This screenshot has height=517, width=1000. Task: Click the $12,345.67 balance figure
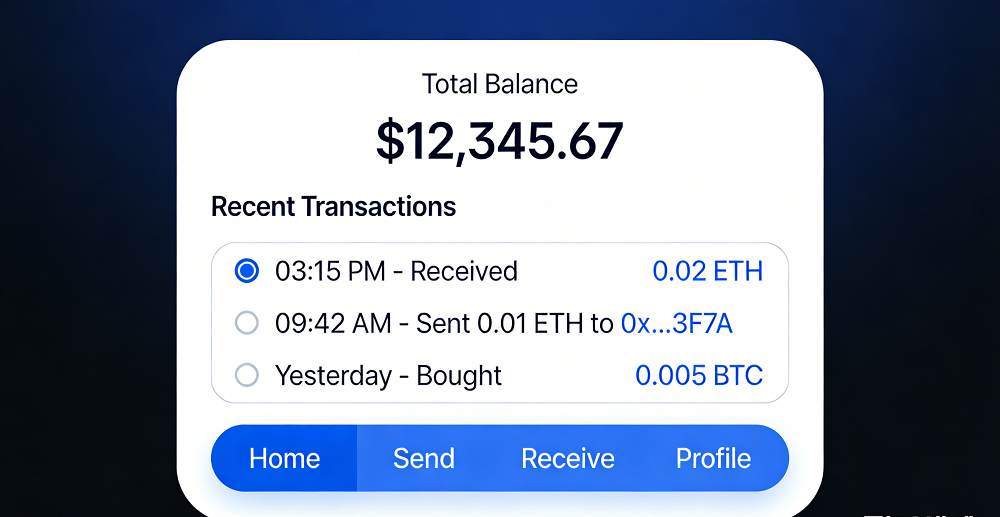(500, 141)
